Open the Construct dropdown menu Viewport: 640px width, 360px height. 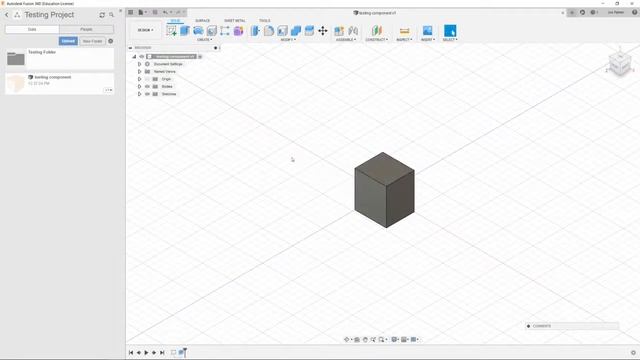click(x=376, y=40)
